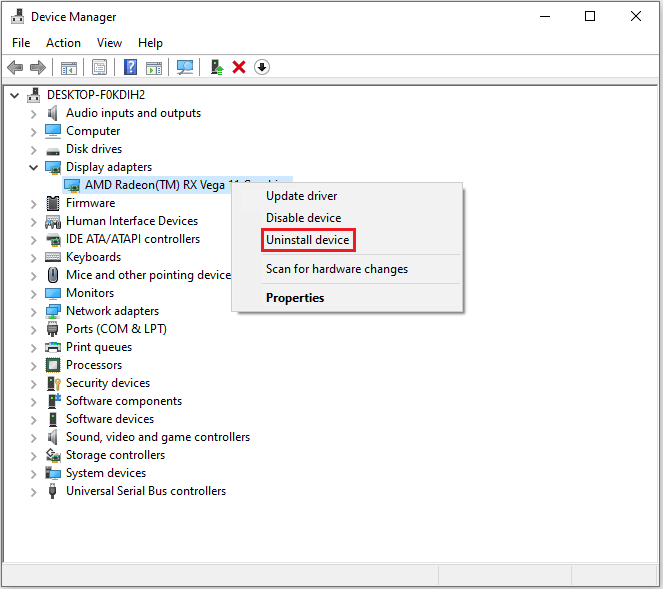The width and height of the screenshot is (663, 589).
Task: Select the Processors tree item
Action: 94,365
